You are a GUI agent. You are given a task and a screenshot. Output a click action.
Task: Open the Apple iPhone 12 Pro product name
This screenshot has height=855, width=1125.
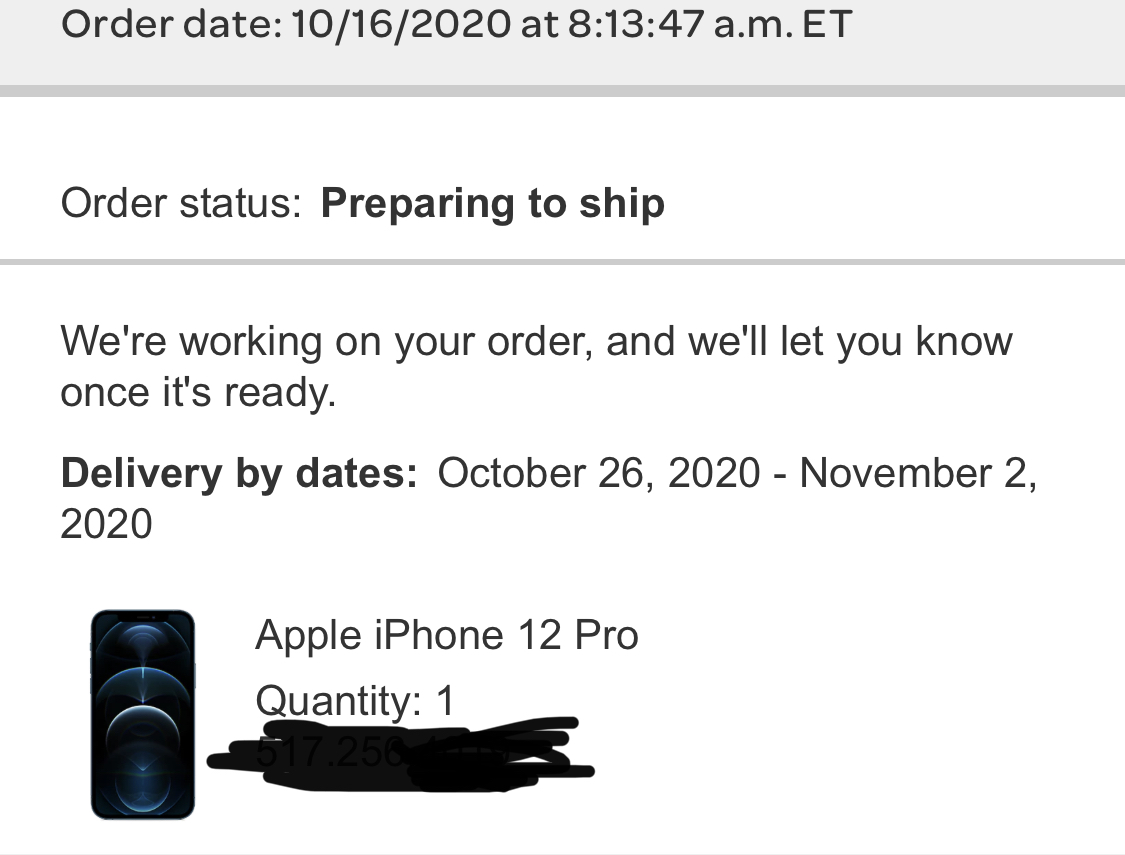click(446, 635)
